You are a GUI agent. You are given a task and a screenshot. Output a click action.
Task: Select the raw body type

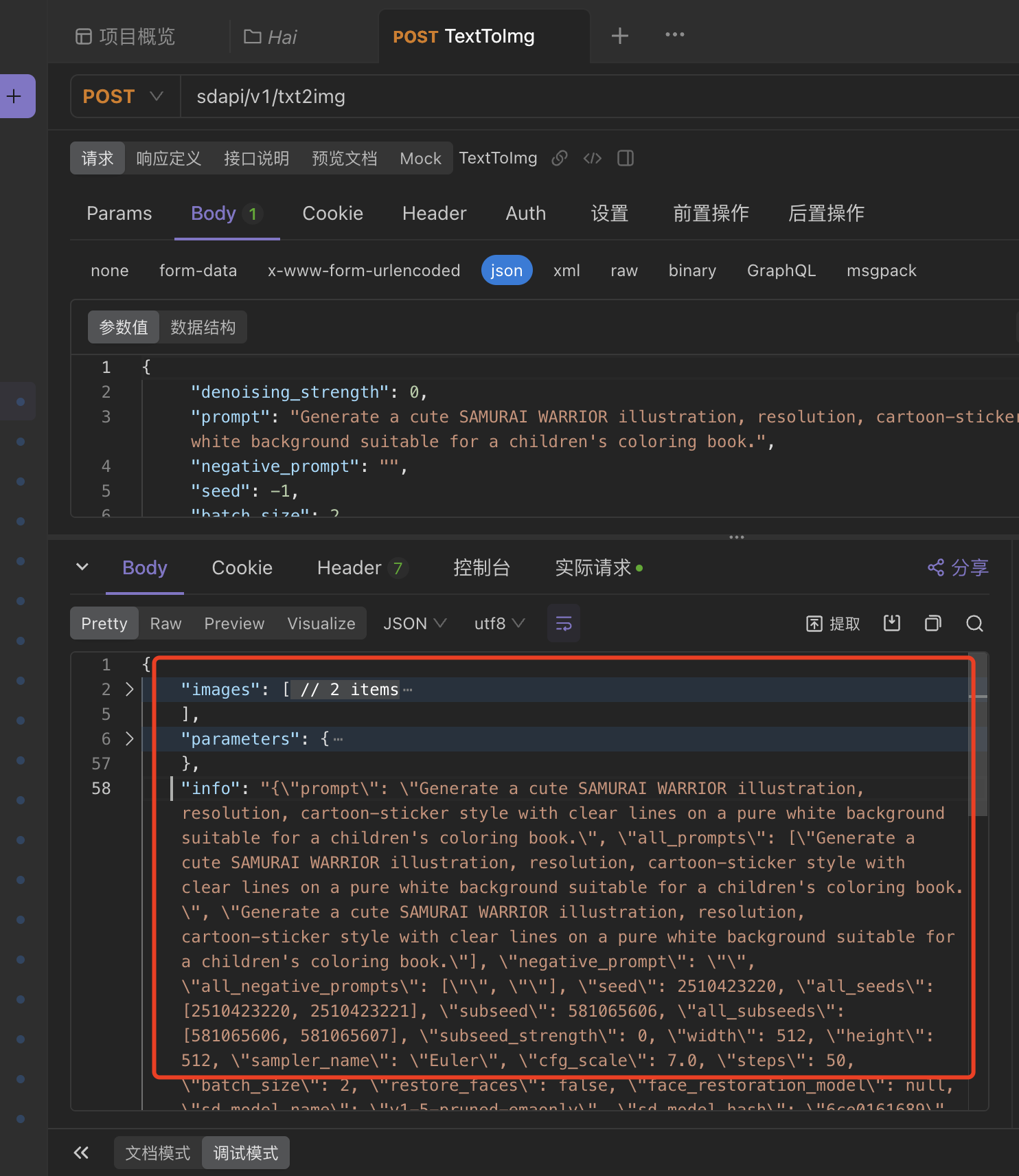[x=624, y=271]
